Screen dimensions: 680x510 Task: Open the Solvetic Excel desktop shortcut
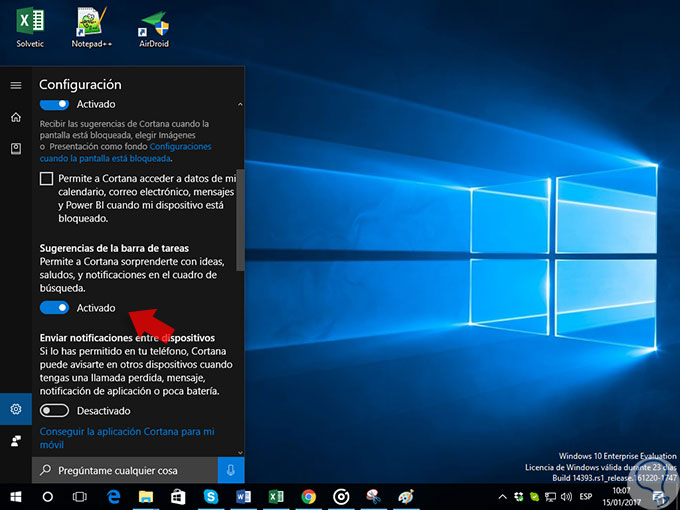point(30,28)
